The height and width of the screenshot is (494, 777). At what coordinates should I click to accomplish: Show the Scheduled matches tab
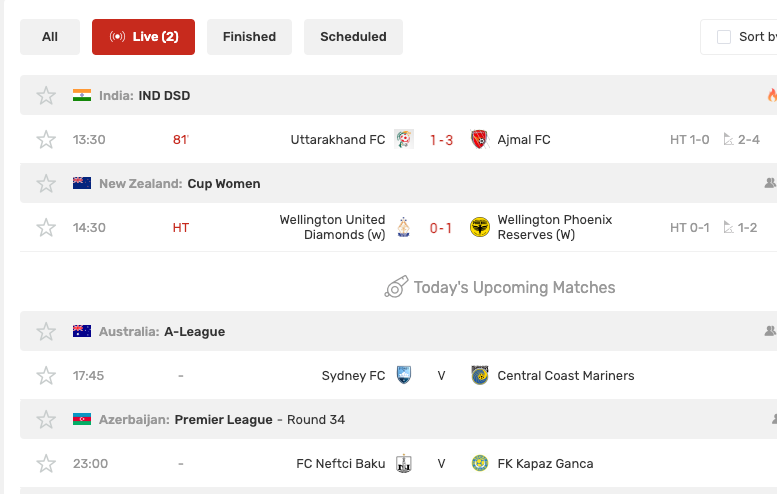(353, 37)
